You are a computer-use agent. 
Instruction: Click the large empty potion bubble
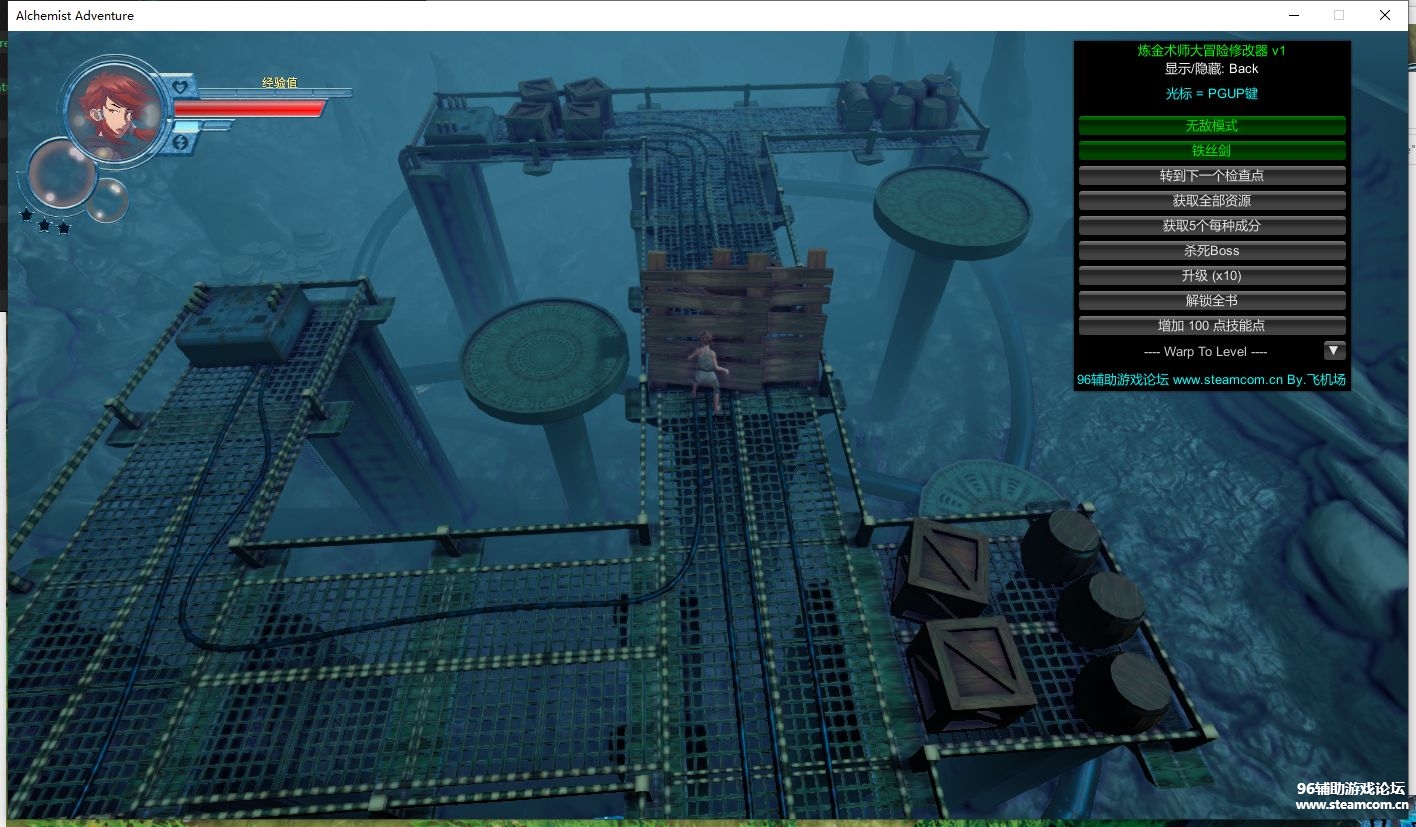(x=61, y=174)
